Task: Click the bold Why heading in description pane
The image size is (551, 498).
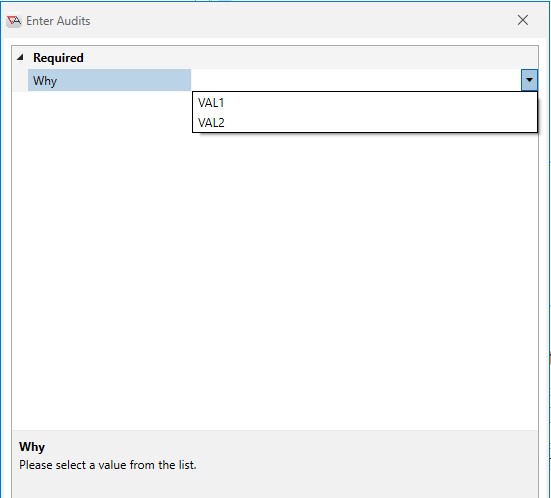Action: pos(32,447)
